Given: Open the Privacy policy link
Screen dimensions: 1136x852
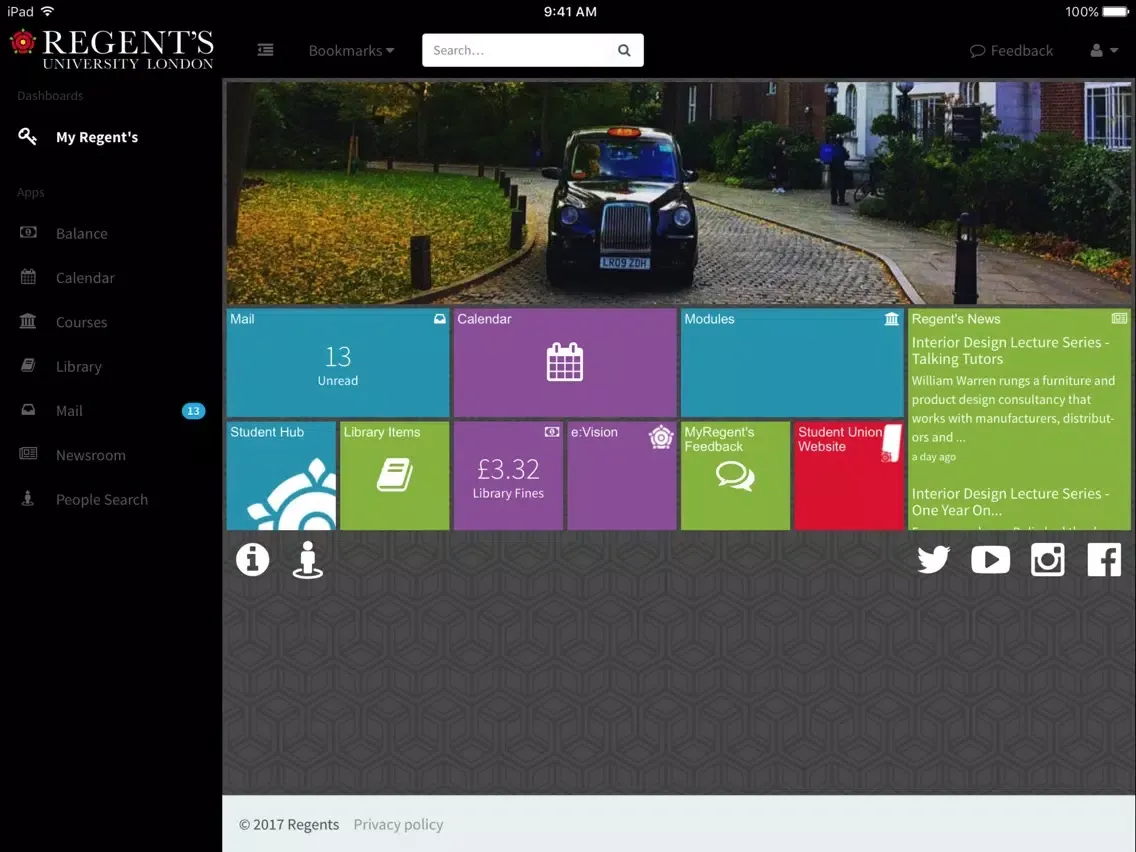Looking at the screenshot, I should (398, 824).
